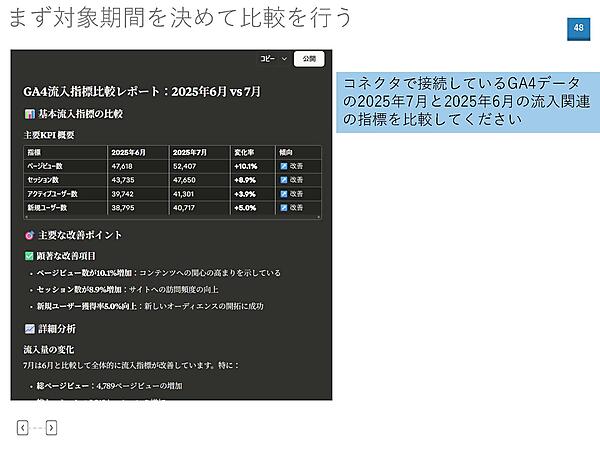Click the value 47,618
The image size is (600, 450).
click(122, 166)
